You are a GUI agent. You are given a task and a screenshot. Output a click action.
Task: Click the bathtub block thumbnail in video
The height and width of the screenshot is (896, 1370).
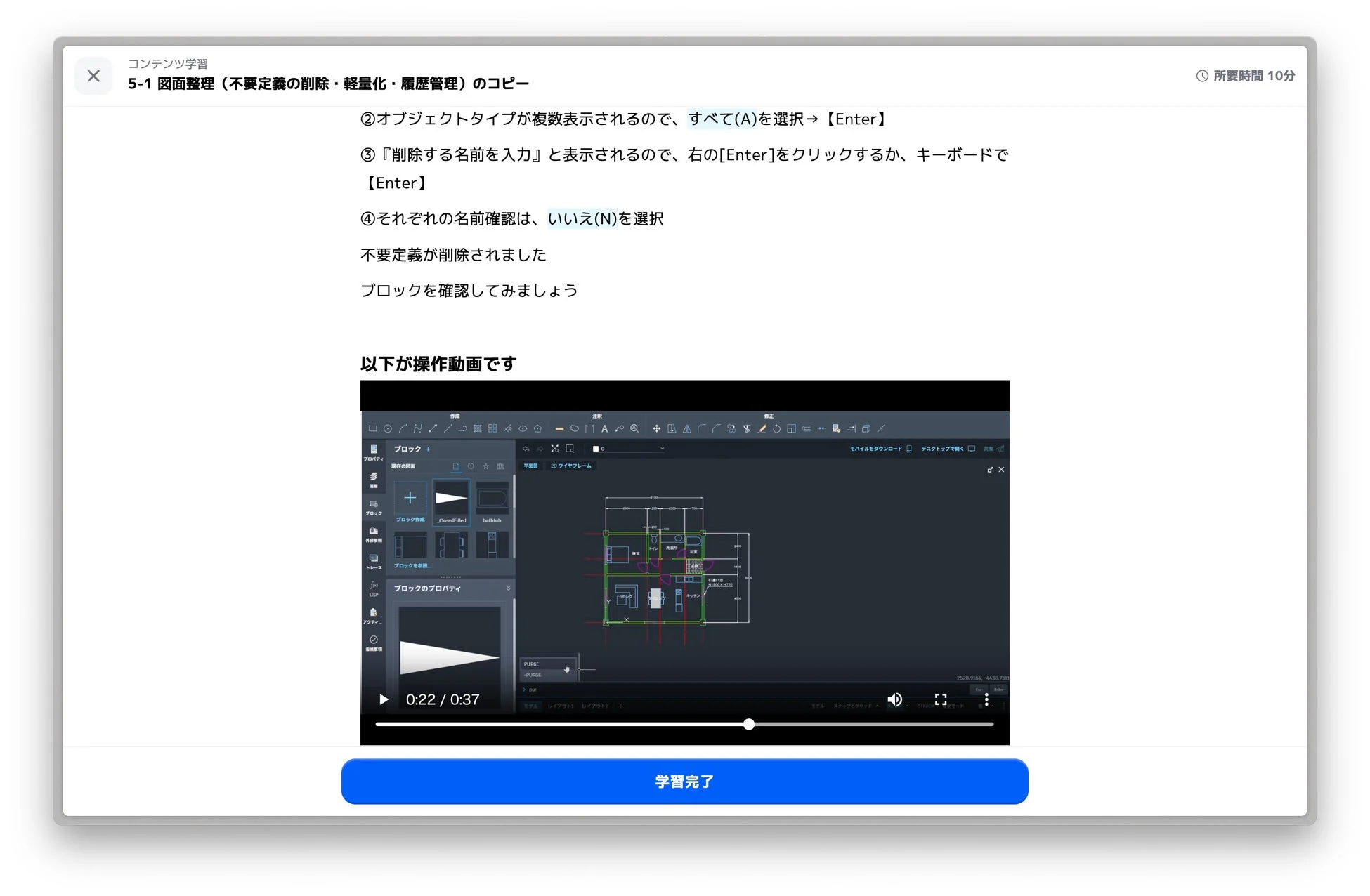click(492, 503)
